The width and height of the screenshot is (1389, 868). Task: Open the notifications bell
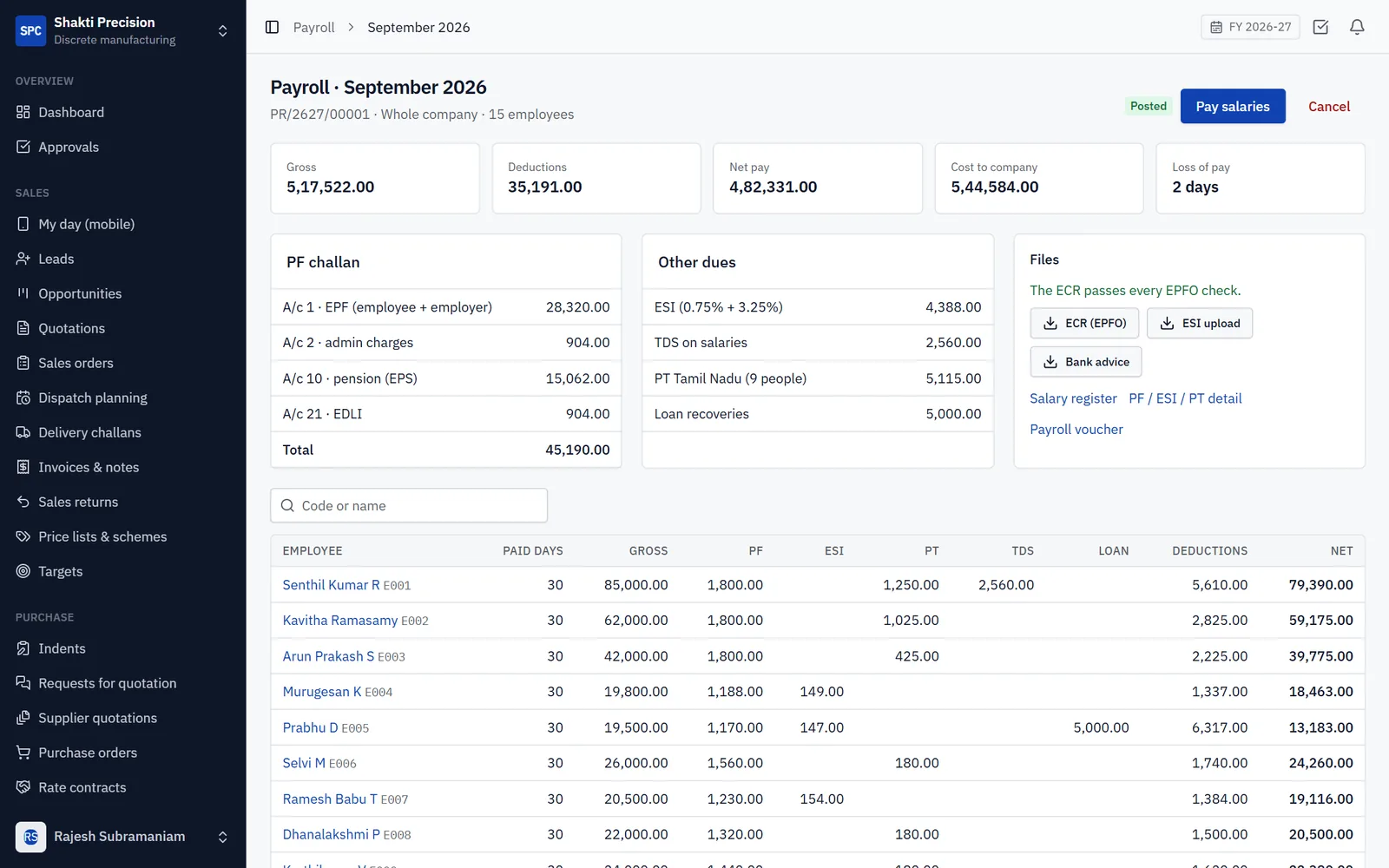pyautogui.click(x=1357, y=27)
